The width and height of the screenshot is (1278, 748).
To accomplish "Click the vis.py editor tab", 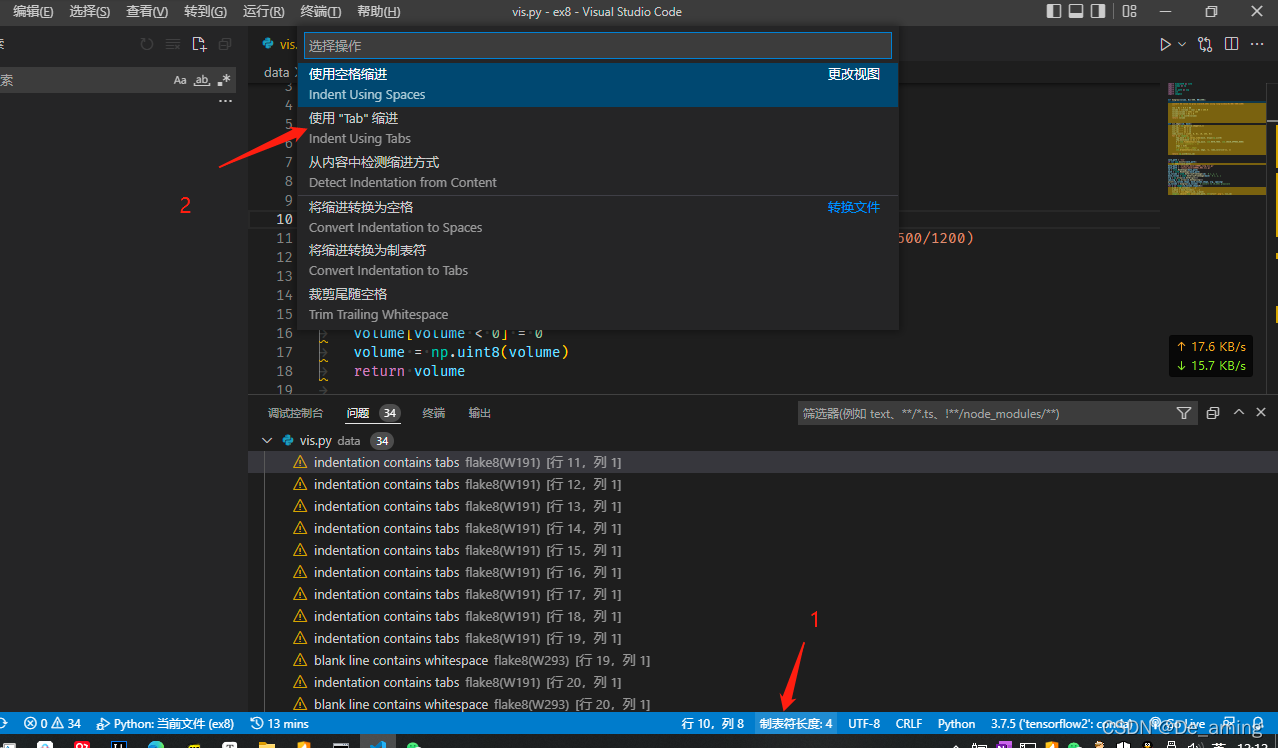I will [x=278, y=44].
